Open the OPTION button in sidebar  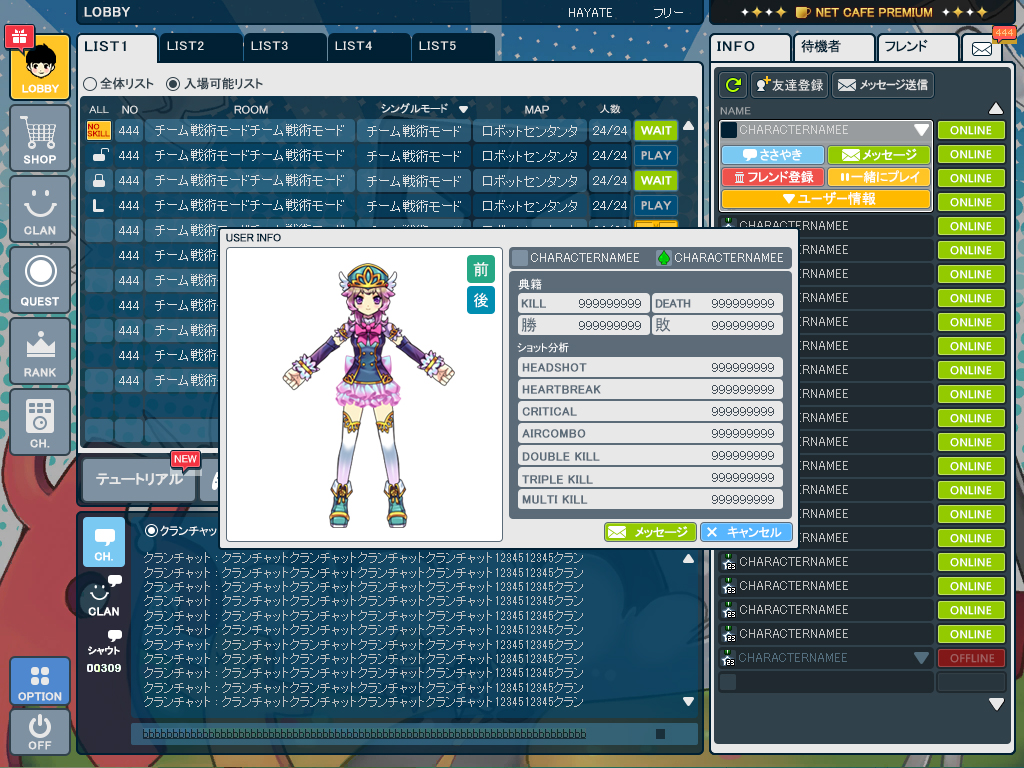click(x=40, y=682)
